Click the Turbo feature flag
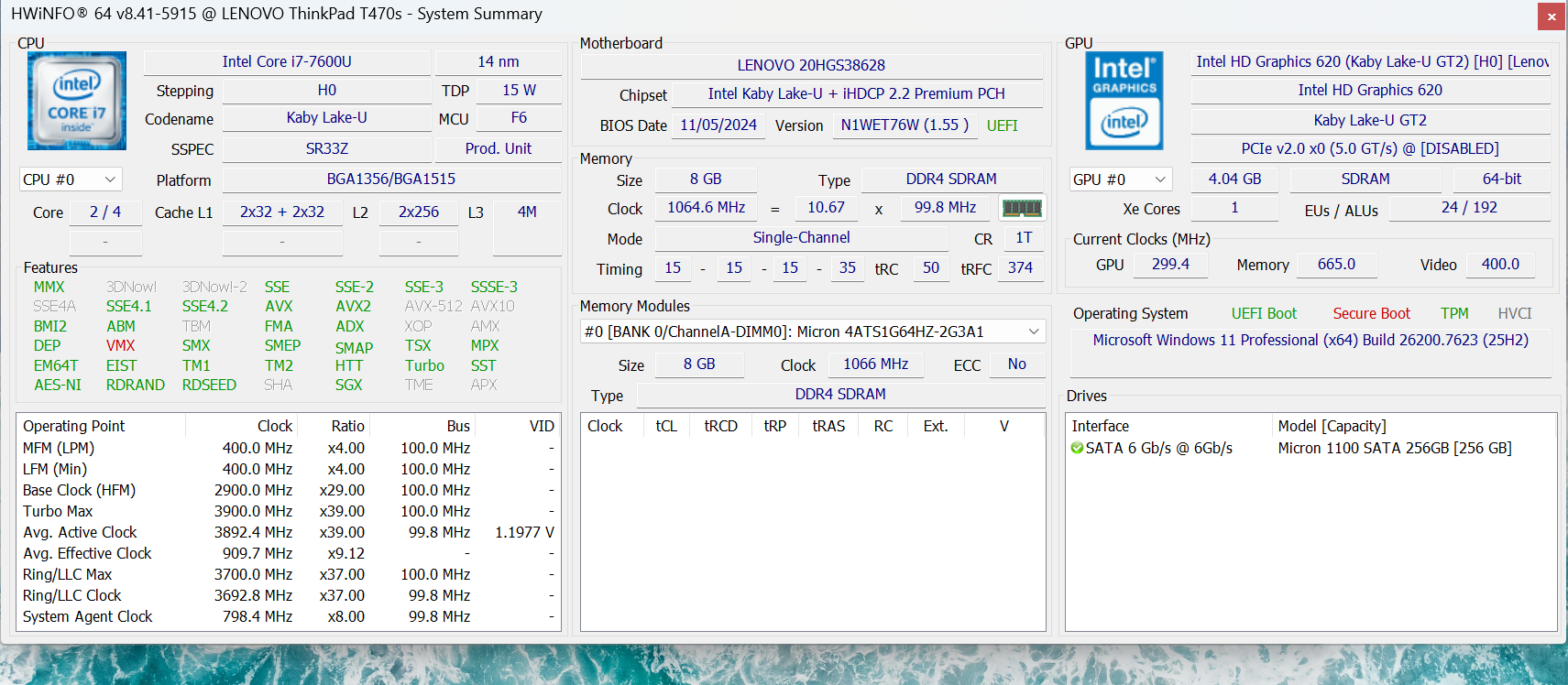This screenshot has width=1568, height=685. tap(425, 365)
